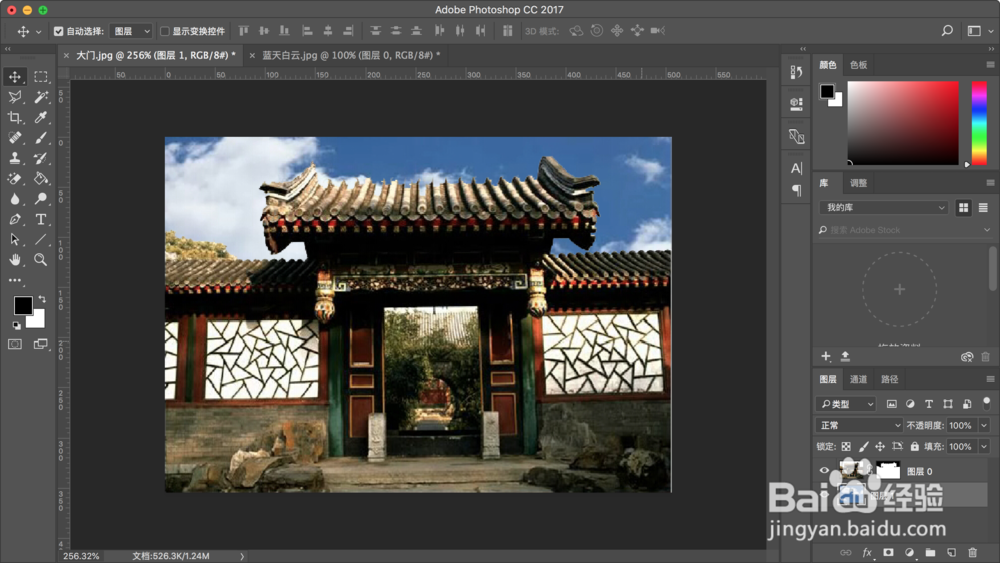Select the Blur tool
Viewport: 1000px width, 563px height.
coord(15,199)
